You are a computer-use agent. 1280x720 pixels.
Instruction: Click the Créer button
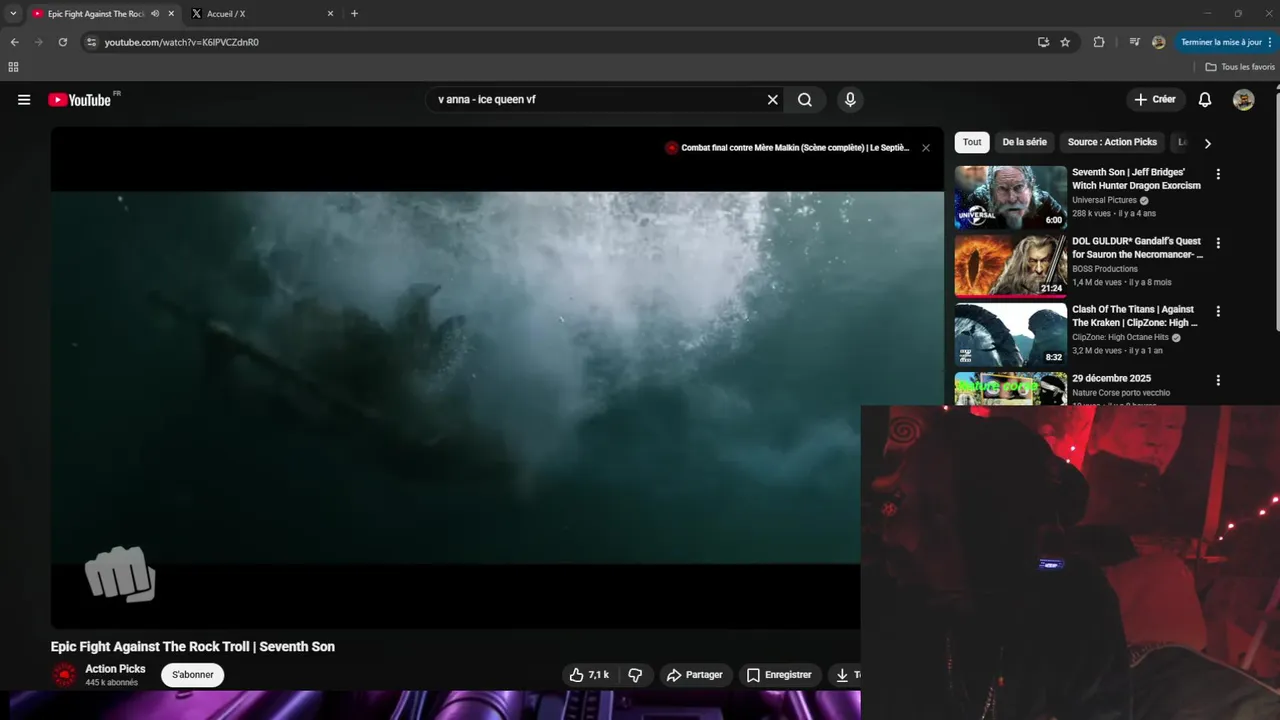point(1155,100)
